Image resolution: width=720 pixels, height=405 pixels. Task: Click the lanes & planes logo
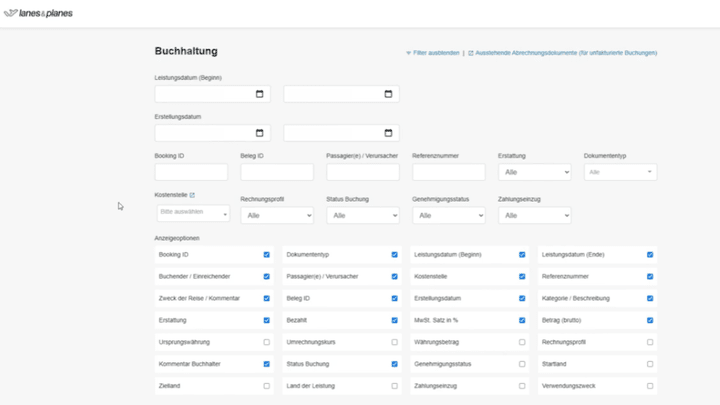point(39,14)
